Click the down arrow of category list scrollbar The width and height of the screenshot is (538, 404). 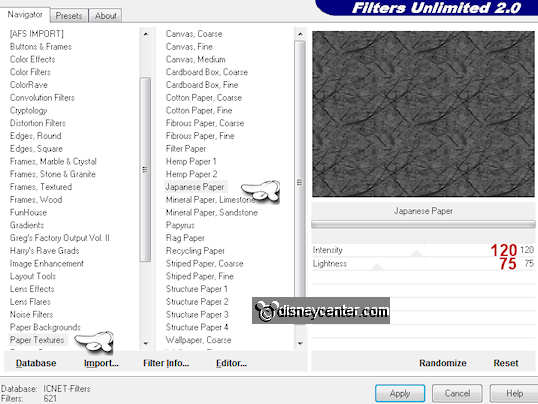[x=146, y=343]
